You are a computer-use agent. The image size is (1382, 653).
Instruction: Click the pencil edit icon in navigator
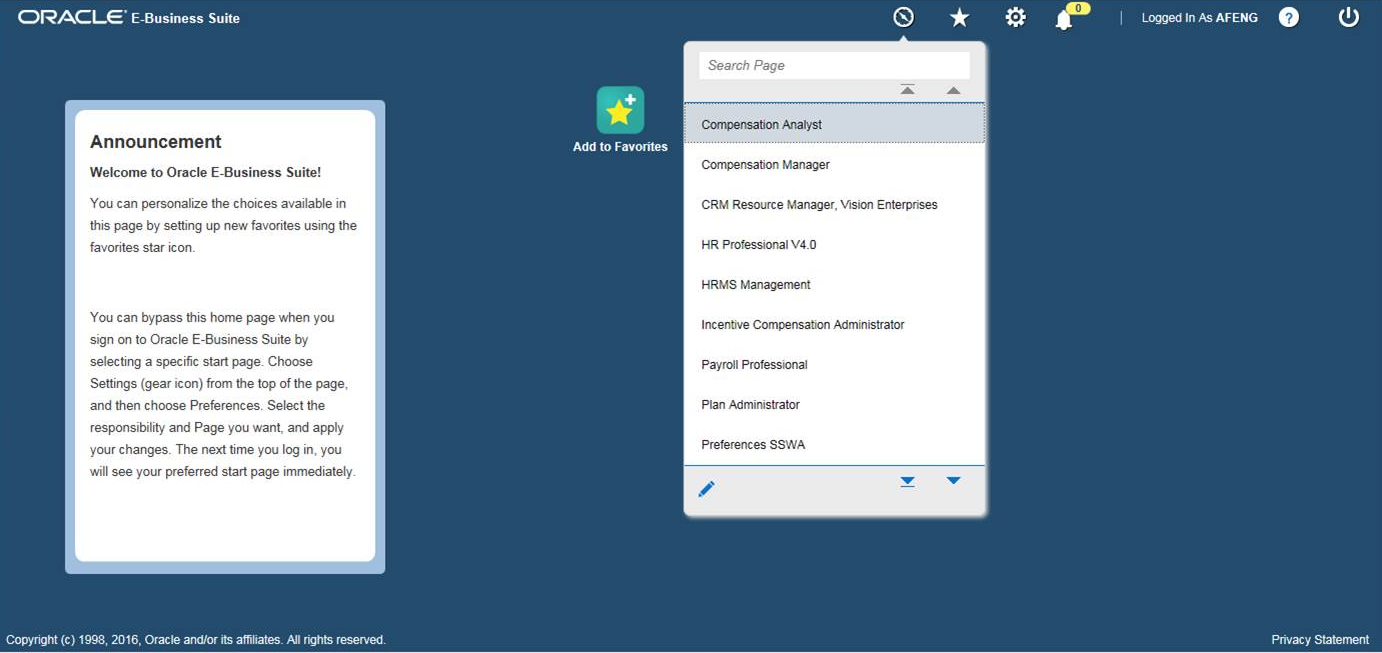706,489
